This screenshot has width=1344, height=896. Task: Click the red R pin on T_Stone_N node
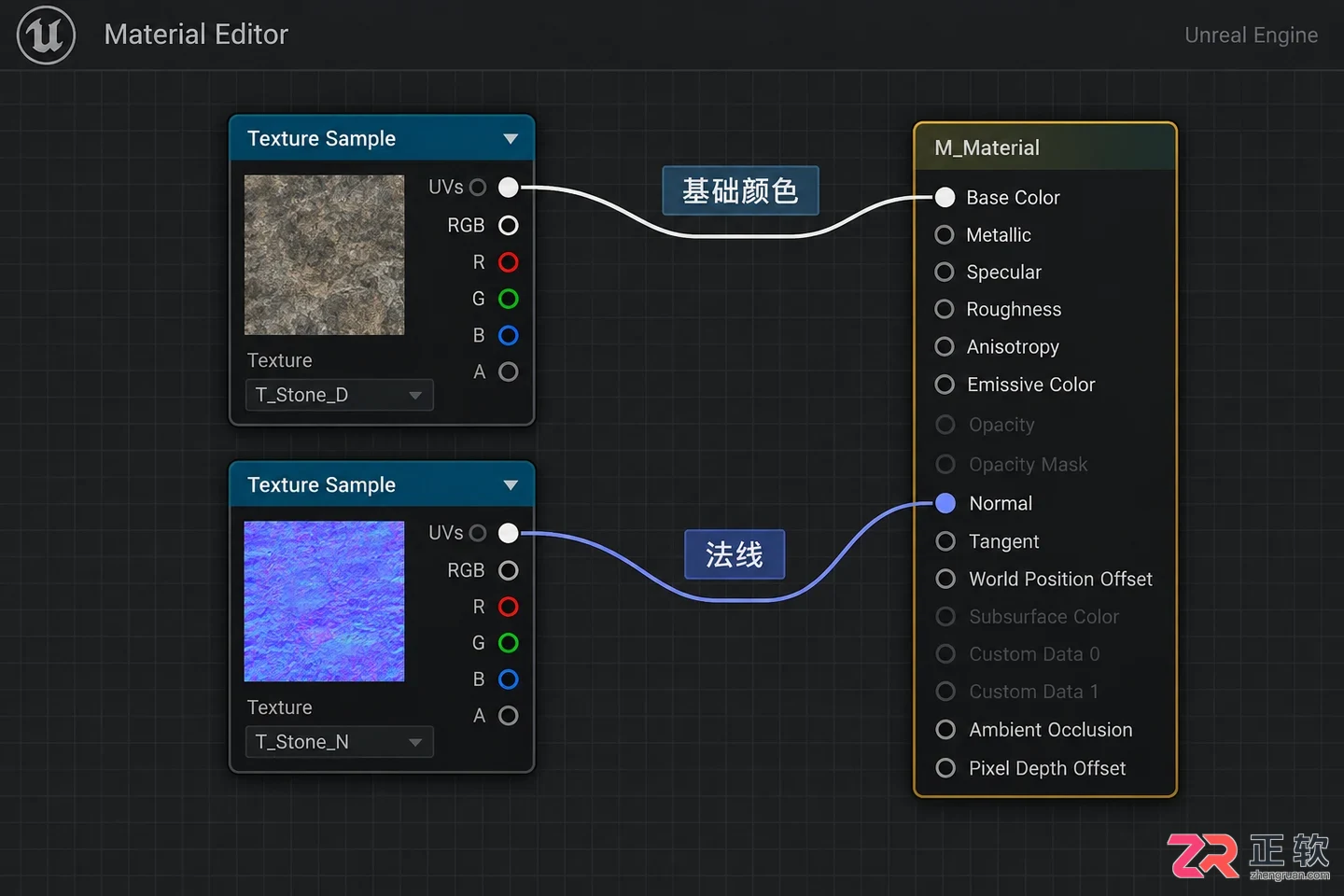click(508, 607)
